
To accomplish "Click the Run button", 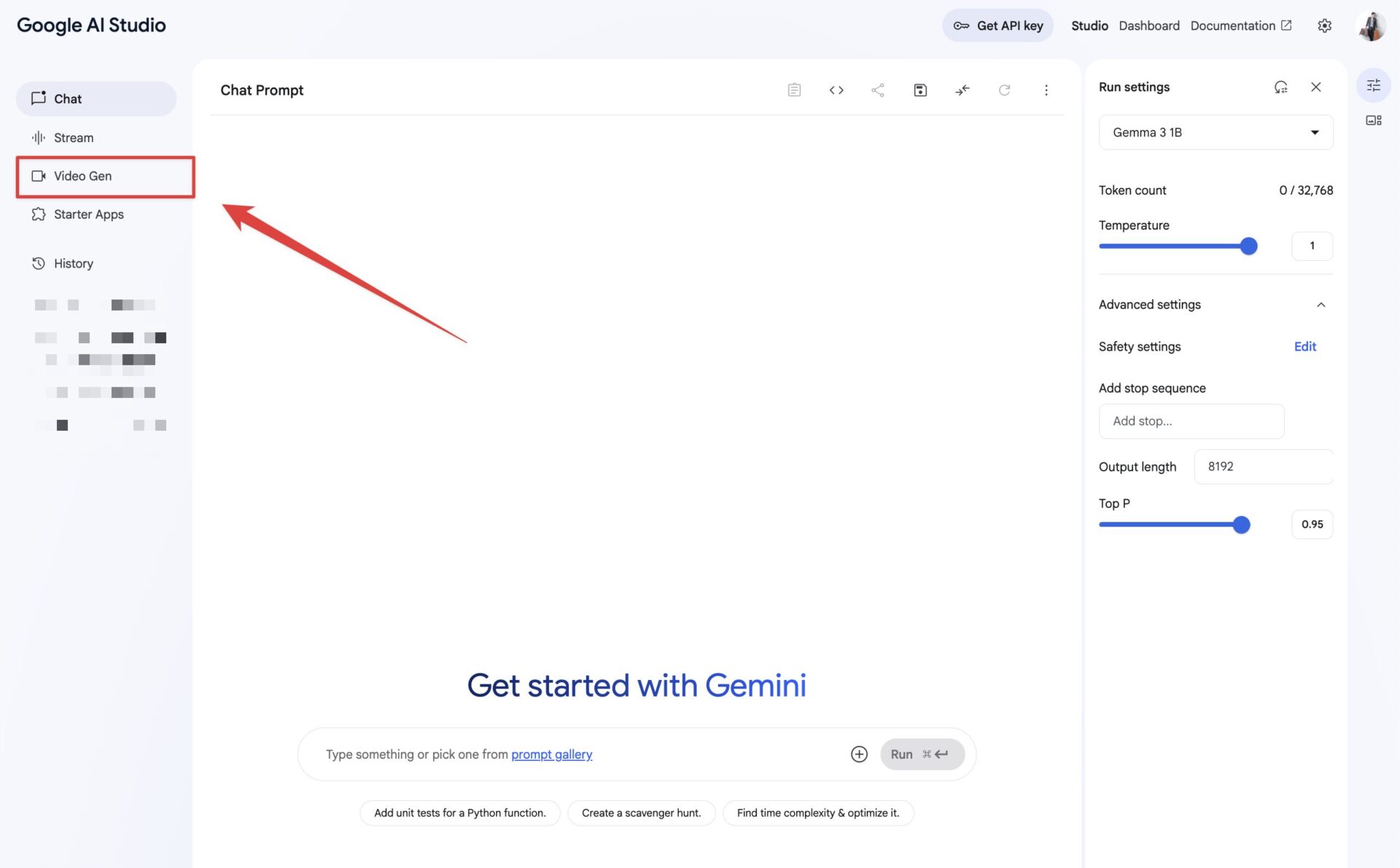I will (922, 754).
